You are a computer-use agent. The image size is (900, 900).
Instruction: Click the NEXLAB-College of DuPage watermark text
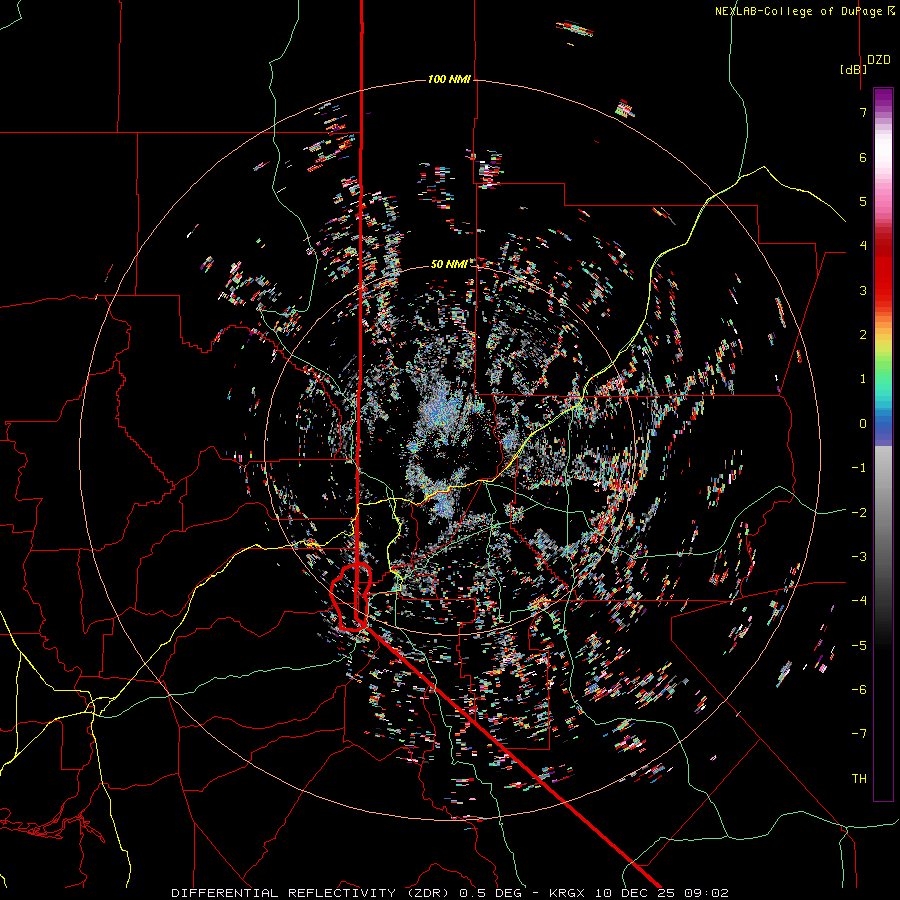click(804, 11)
